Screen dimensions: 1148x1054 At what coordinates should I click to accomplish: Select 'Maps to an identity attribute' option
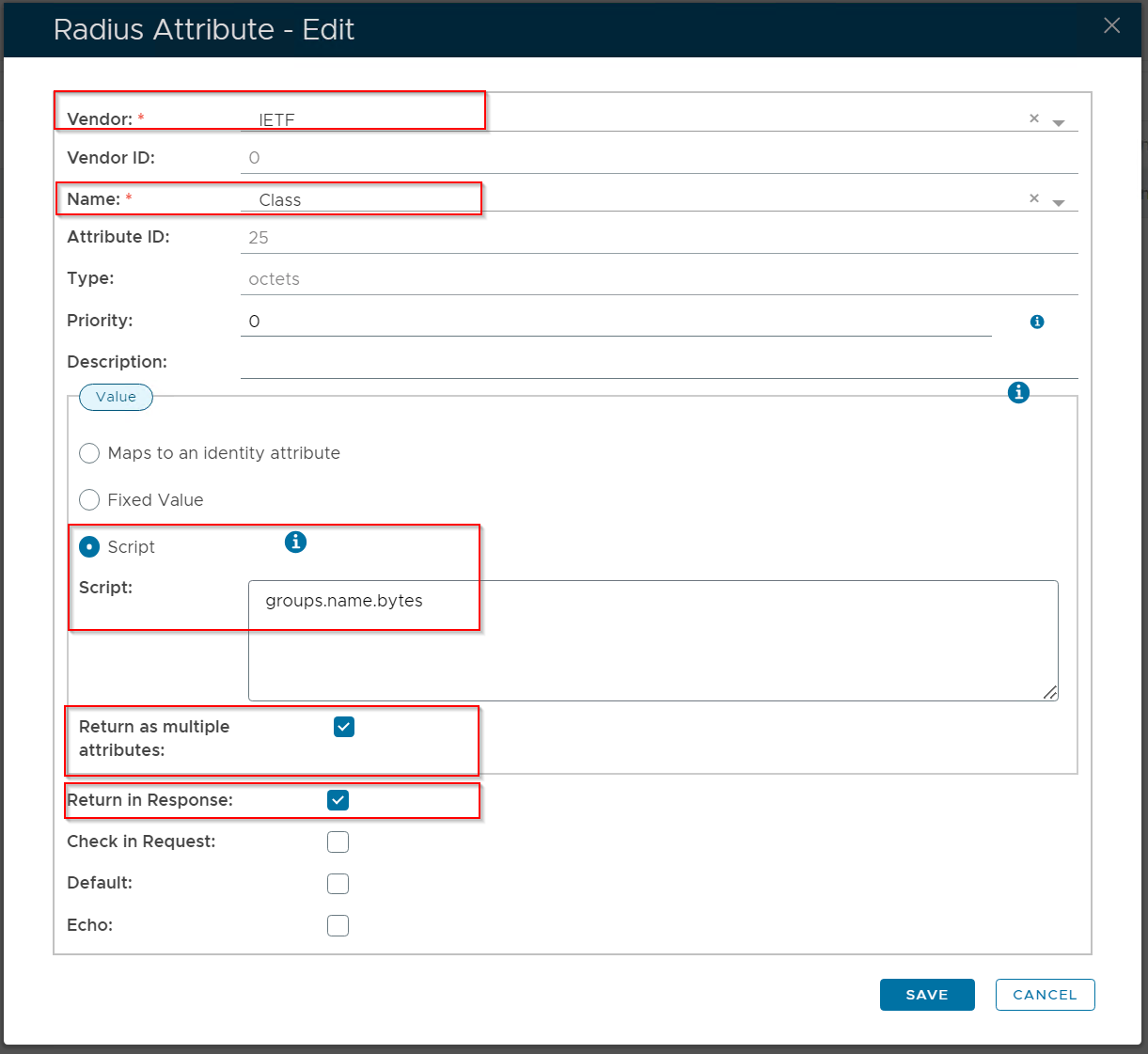[90, 453]
